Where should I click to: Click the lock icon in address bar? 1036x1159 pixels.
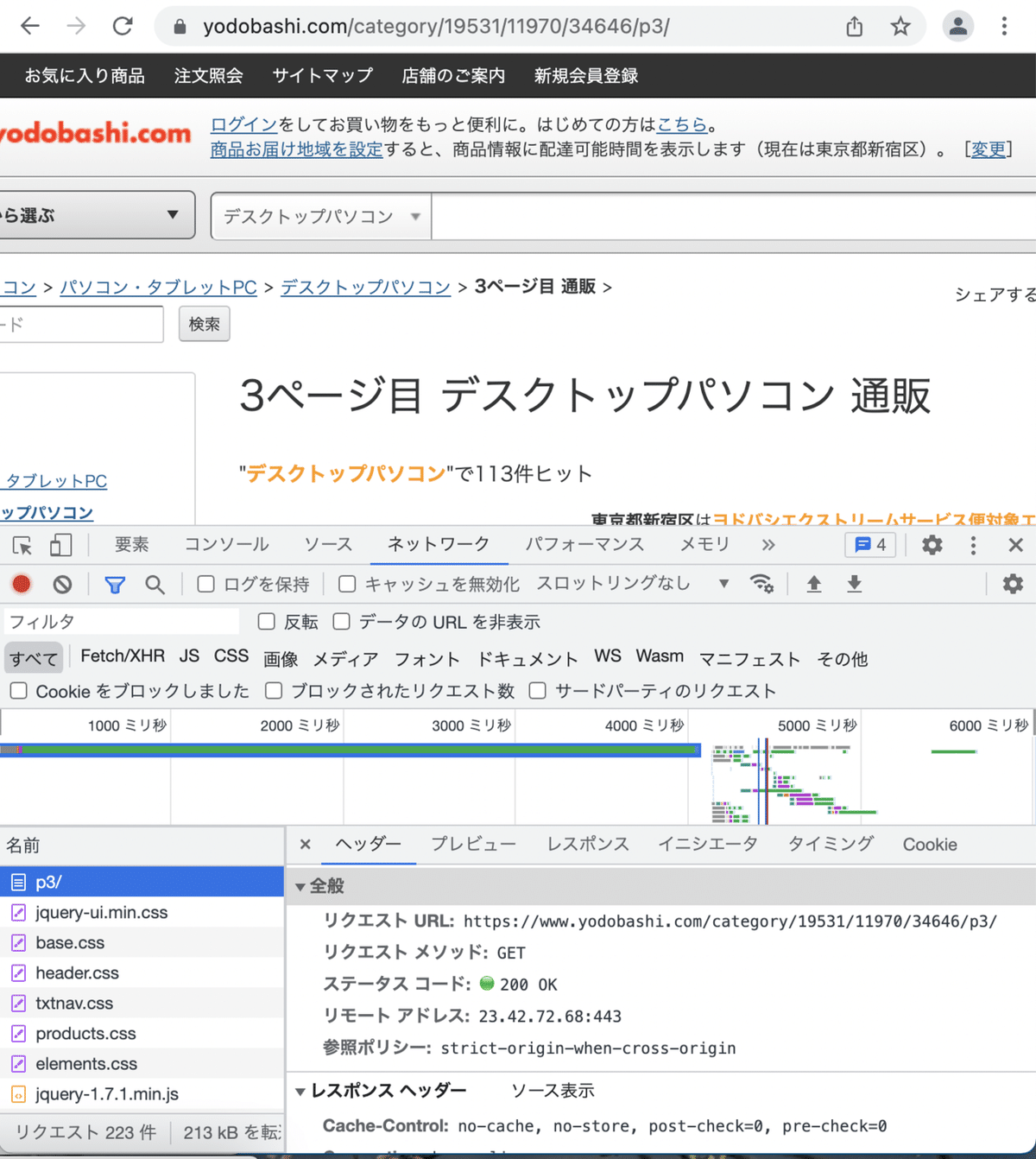click(180, 27)
